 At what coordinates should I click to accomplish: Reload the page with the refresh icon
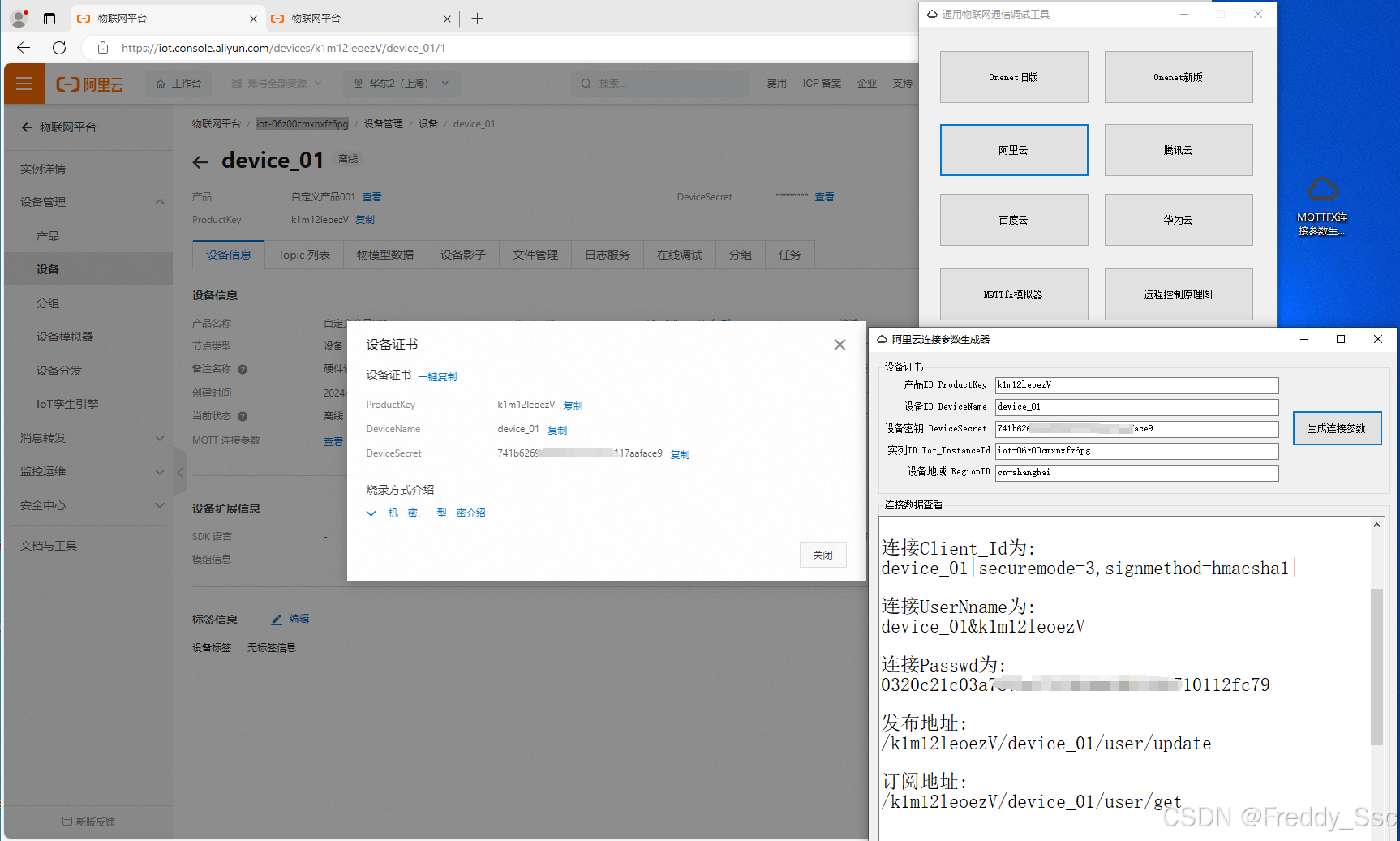(x=59, y=48)
